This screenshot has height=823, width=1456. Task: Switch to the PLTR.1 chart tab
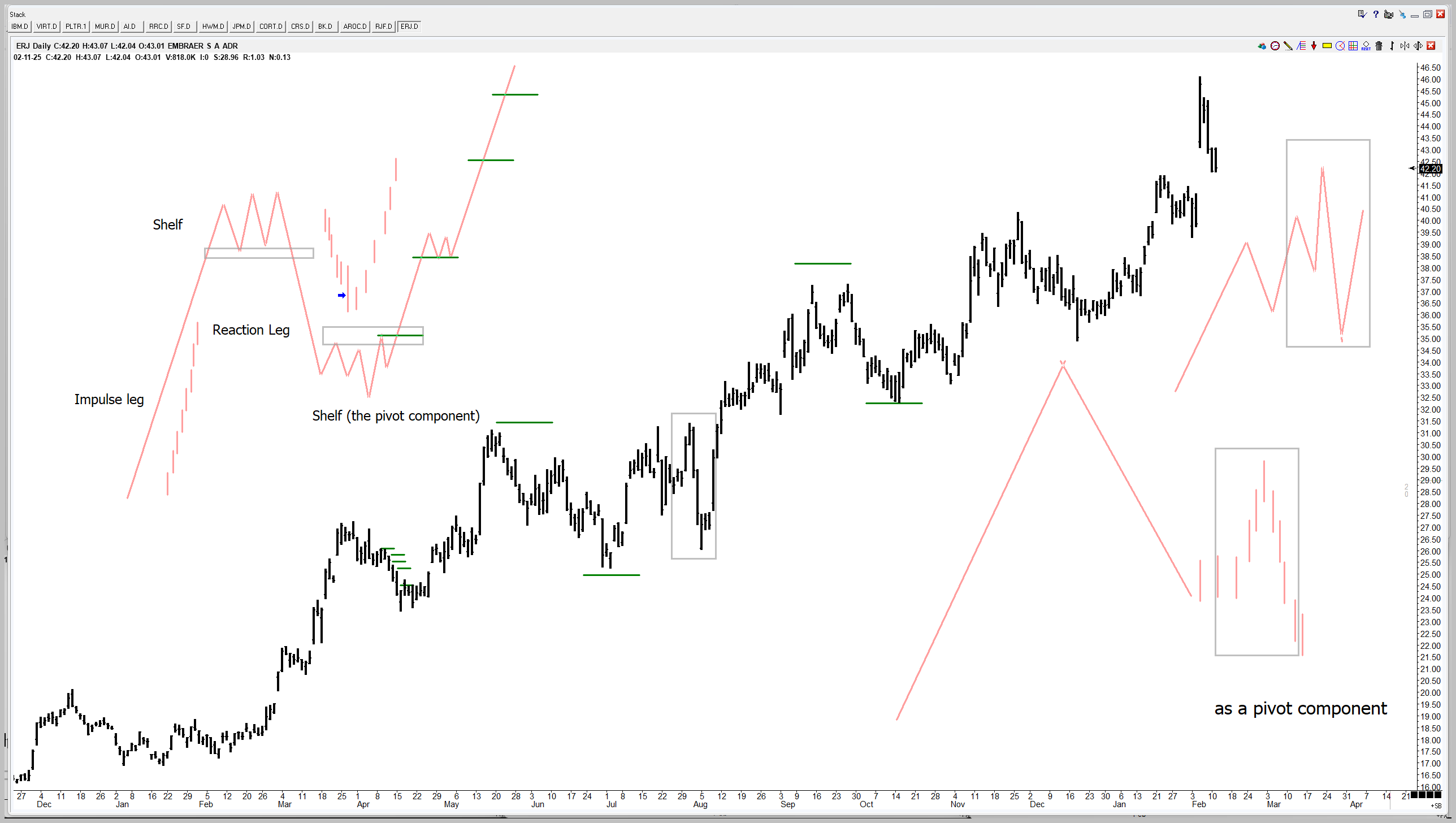tap(75, 27)
